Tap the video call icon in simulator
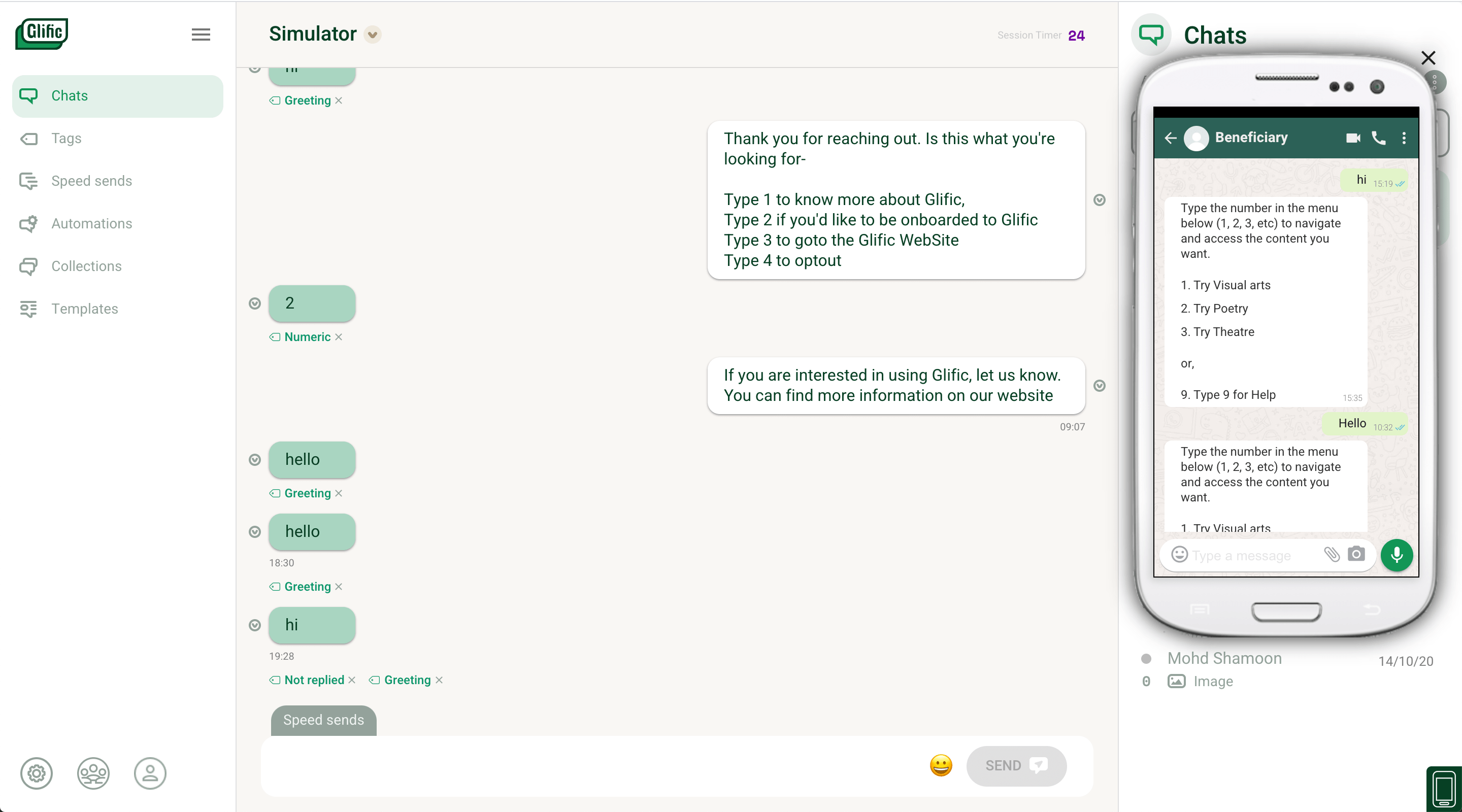Image resolution: width=1462 pixels, height=812 pixels. point(1353,138)
